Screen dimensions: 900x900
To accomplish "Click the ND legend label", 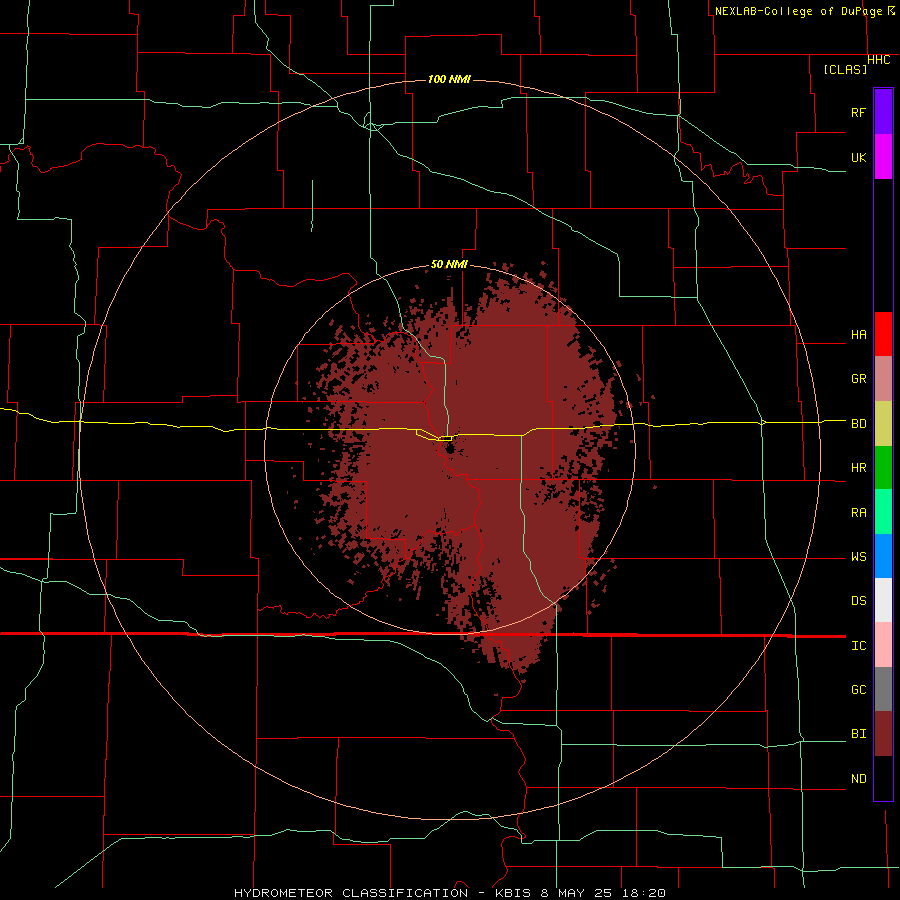I will [x=858, y=779].
